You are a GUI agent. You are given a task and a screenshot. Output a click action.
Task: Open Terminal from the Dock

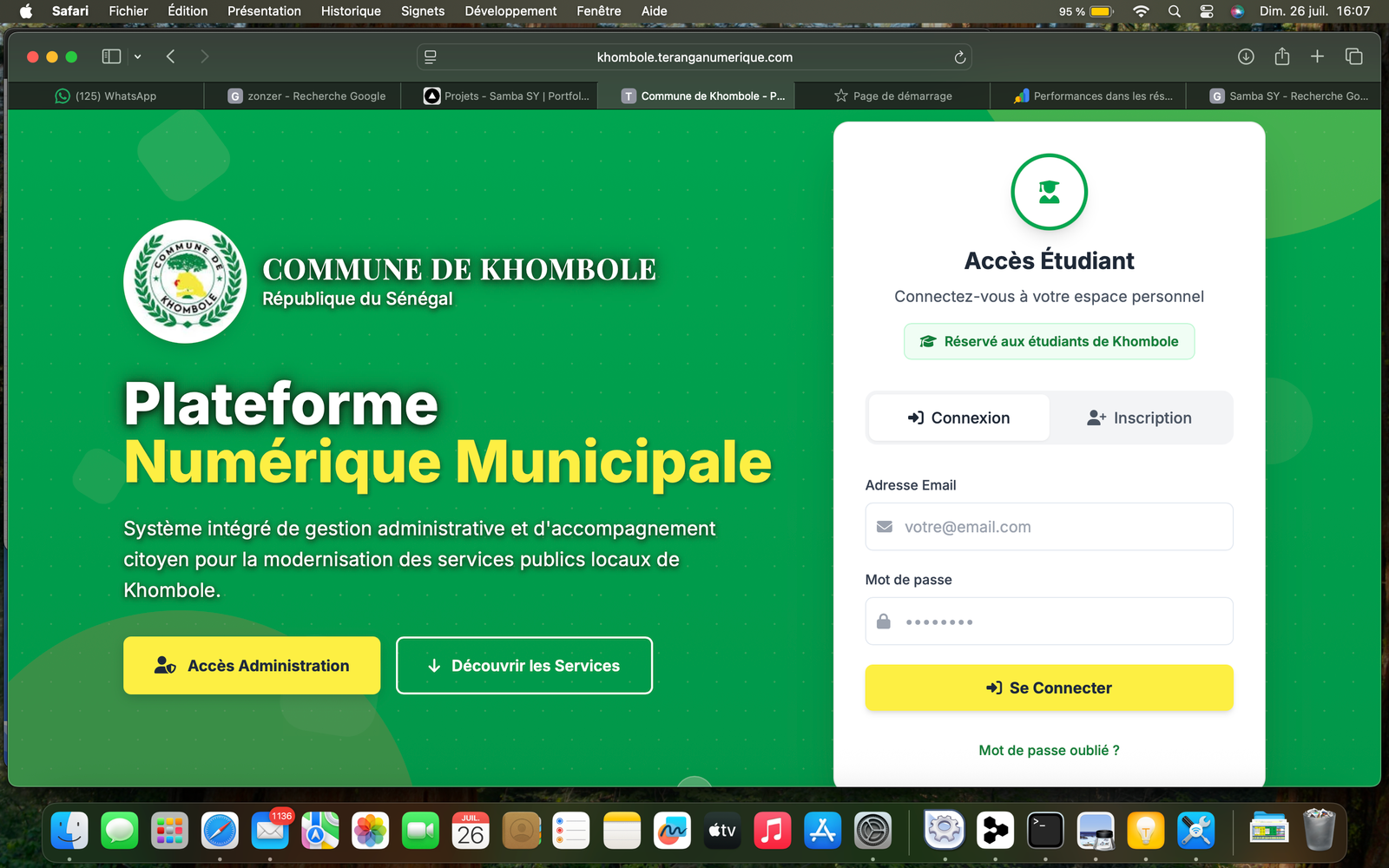pyautogui.click(x=1045, y=831)
